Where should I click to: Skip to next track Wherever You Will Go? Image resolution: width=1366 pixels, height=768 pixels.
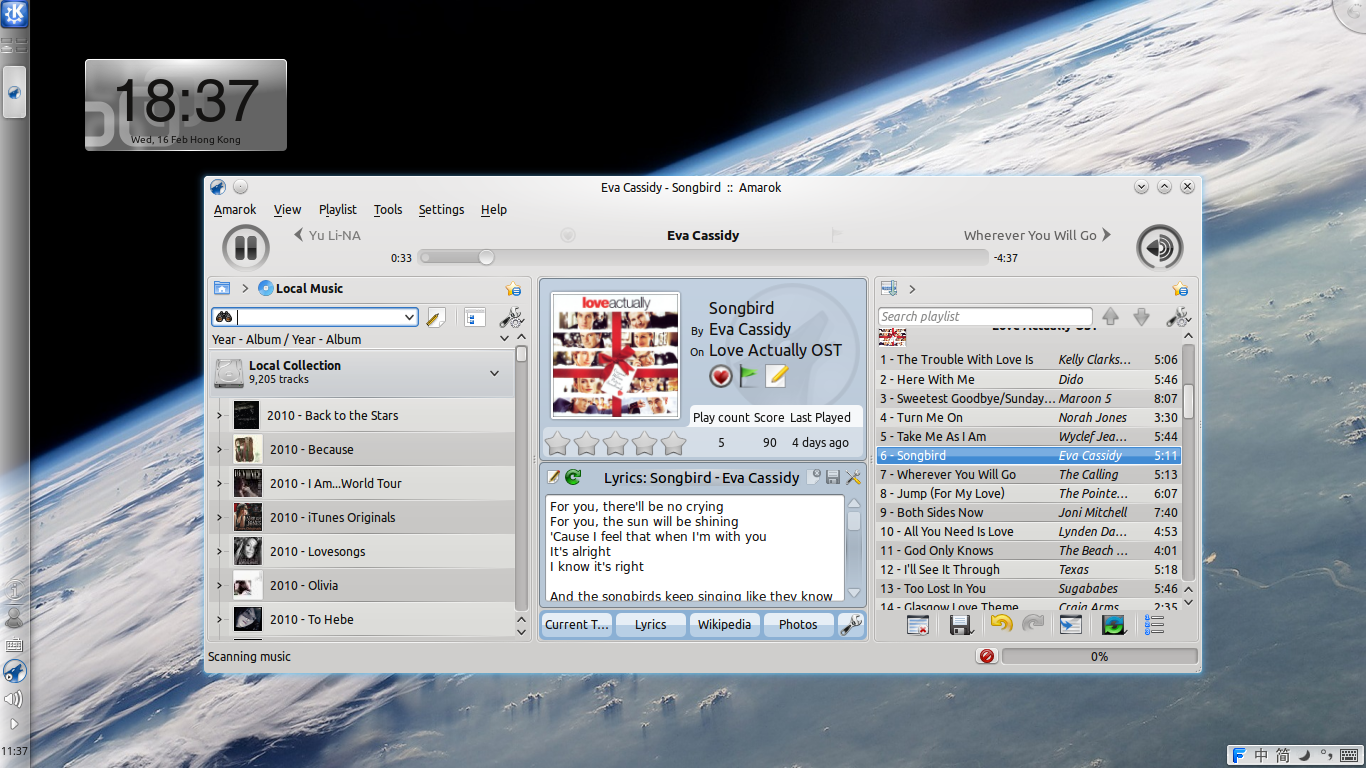click(x=1038, y=235)
